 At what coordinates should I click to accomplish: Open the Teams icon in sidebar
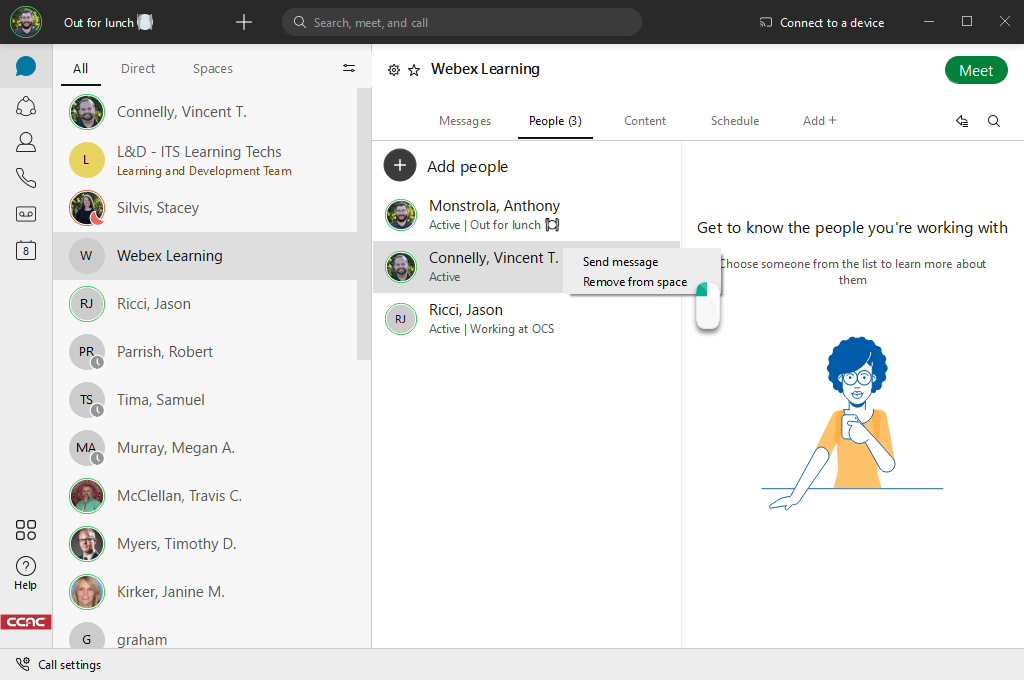(25, 106)
